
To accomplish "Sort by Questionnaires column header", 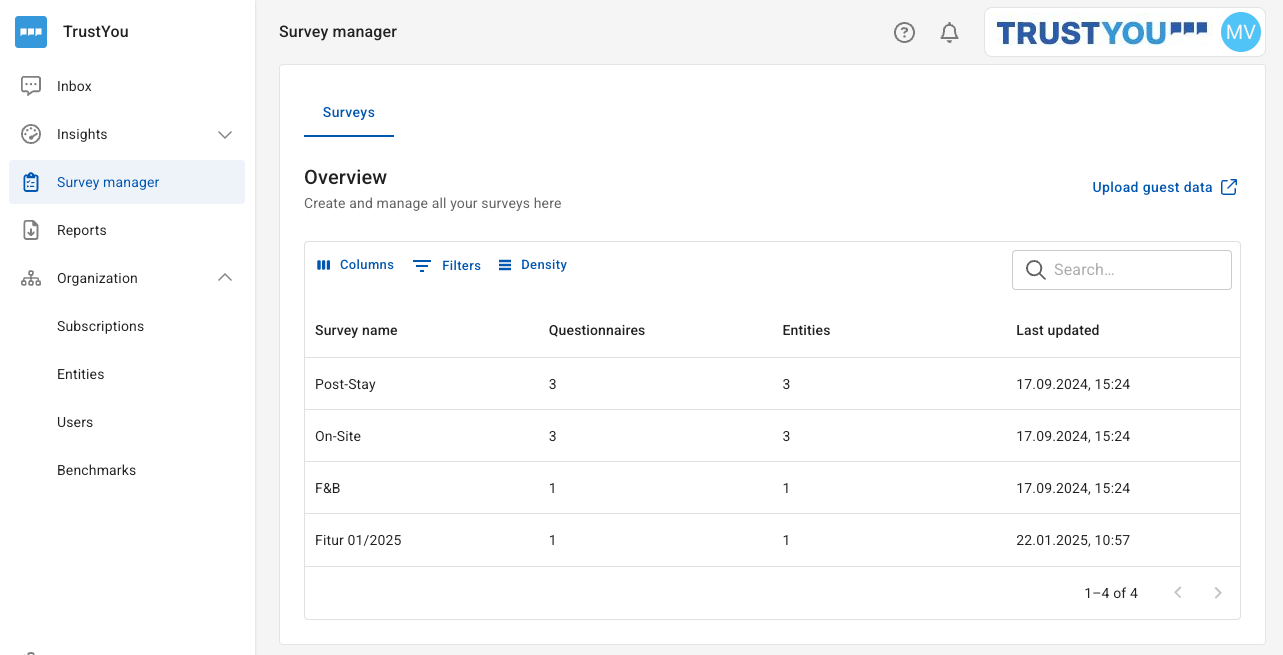I will click(597, 330).
